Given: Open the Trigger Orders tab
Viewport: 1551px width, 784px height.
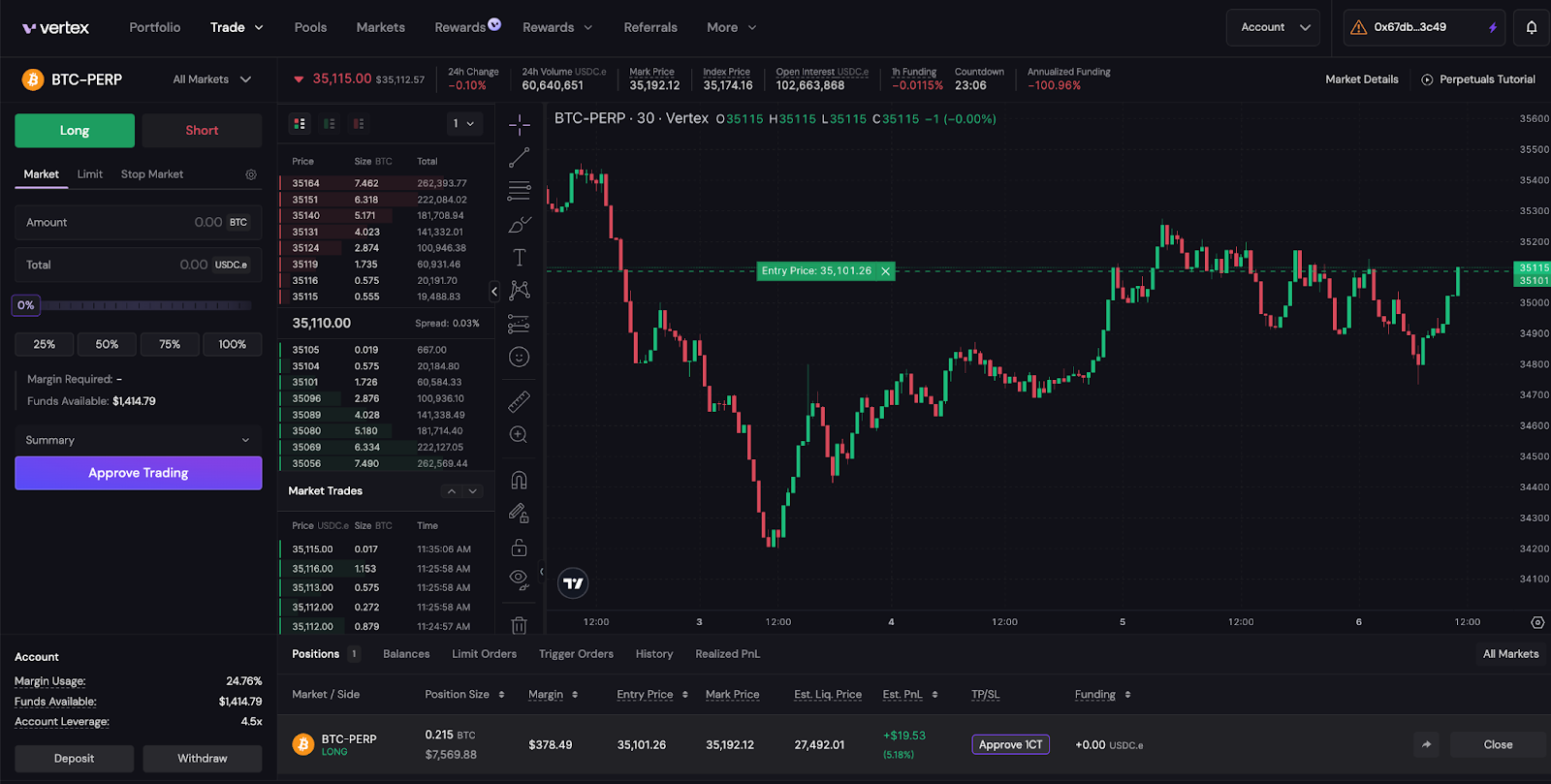Looking at the screenshot, I should [x=576, y=654].
